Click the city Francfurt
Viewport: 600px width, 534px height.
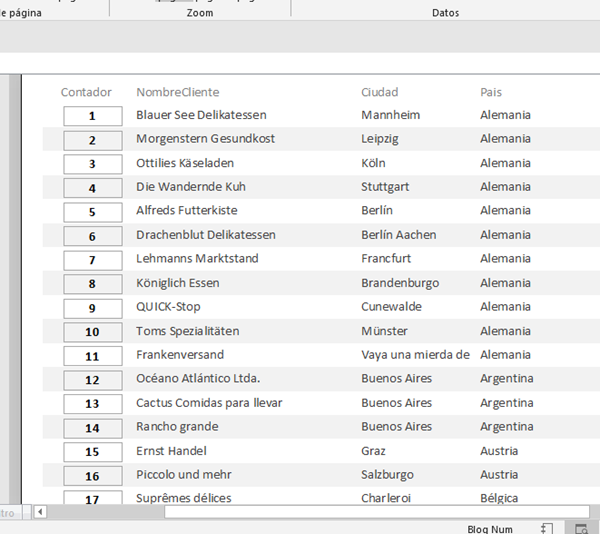[x=386, y=259]
